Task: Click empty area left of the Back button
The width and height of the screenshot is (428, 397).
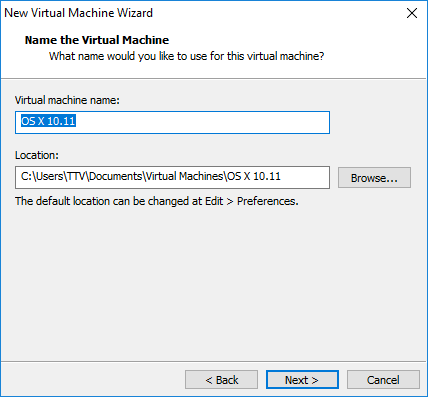Action: click(x=93, y=380)
